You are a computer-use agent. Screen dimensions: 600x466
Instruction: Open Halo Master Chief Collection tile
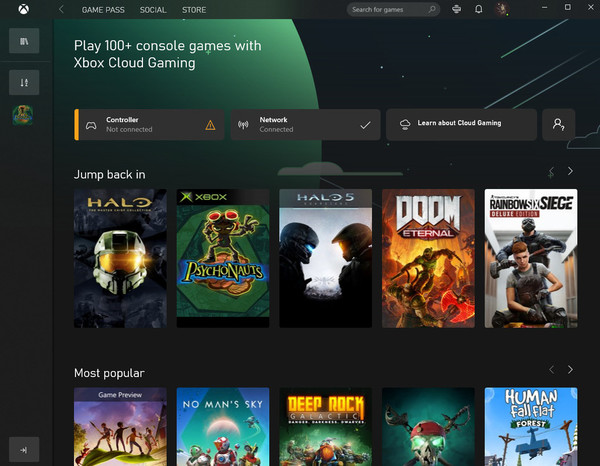pyautogui.click(x=120, y=258)
